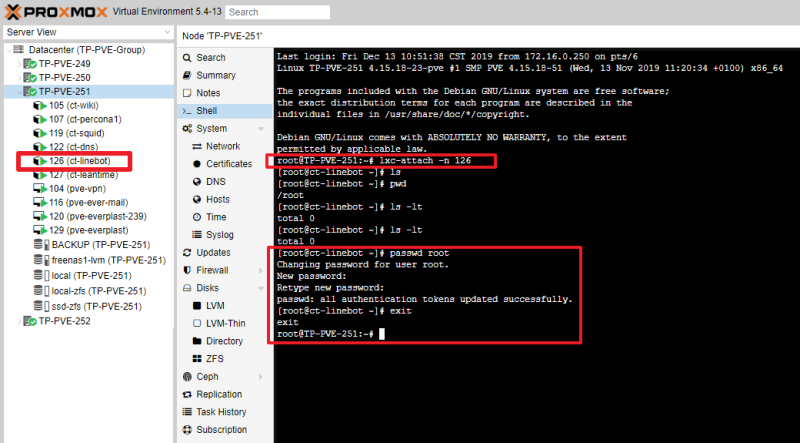This screenshot has width=800, height=443.
Task: Expand the TP-PVE-252 node
Action: point(19,321)
